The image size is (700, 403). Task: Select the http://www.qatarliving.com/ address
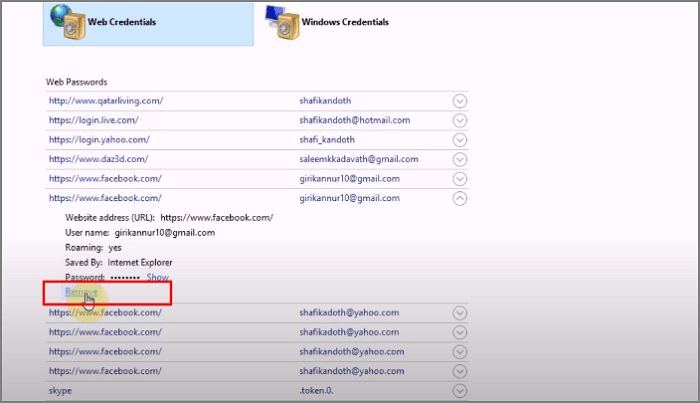tap(104, 101)
